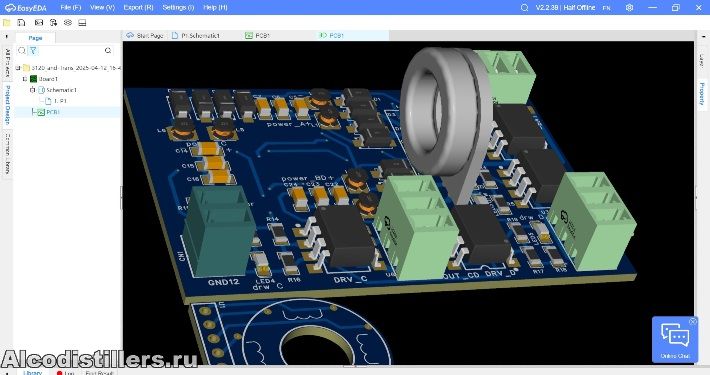710x375 pixels.
Task: Click the filter funnel icon in project panel
Action: (x=33, y=50)
